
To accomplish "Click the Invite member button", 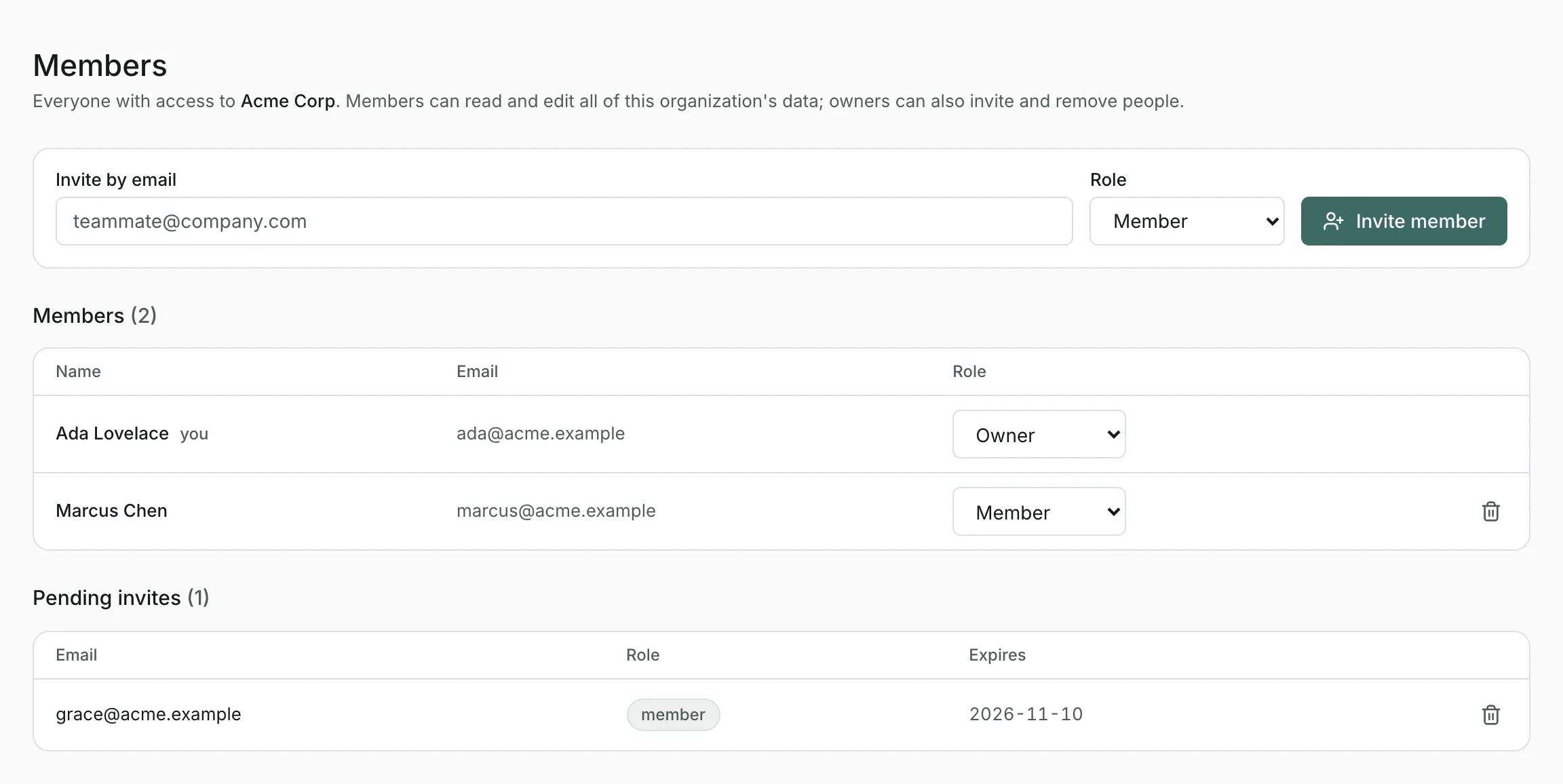I will tap(1404, 221).
